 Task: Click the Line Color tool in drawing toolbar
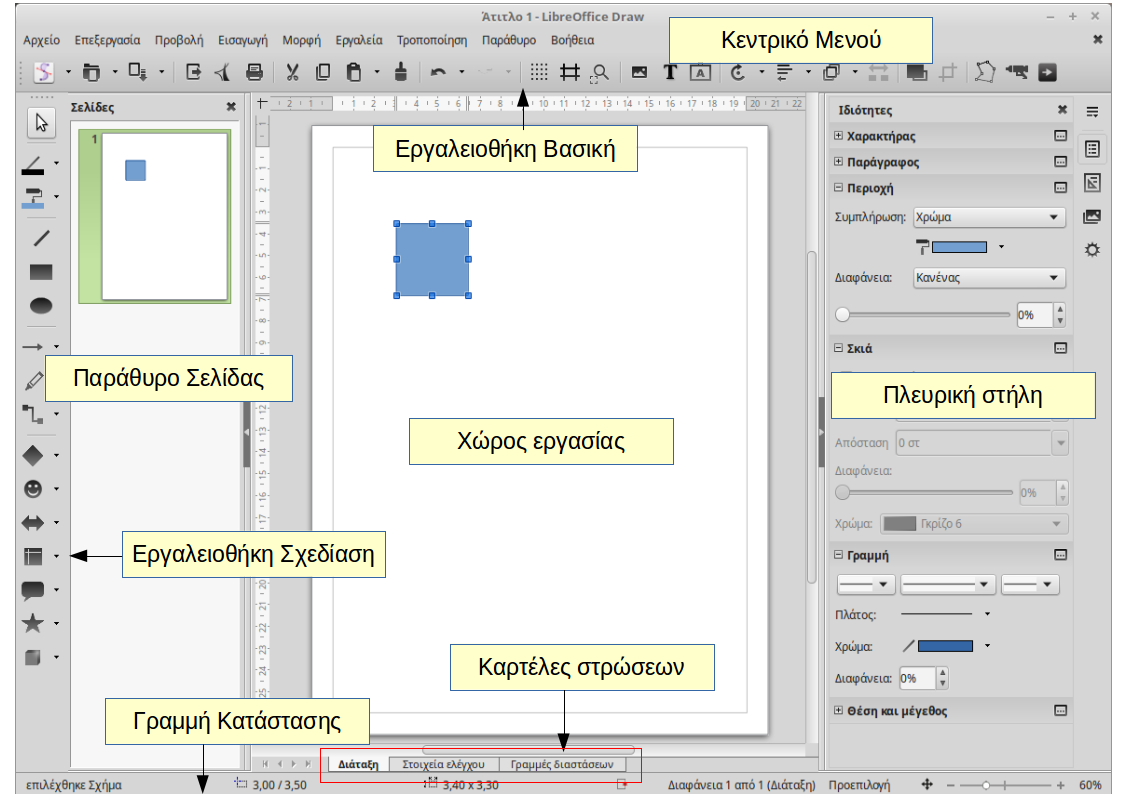click(x=33, y=165)
